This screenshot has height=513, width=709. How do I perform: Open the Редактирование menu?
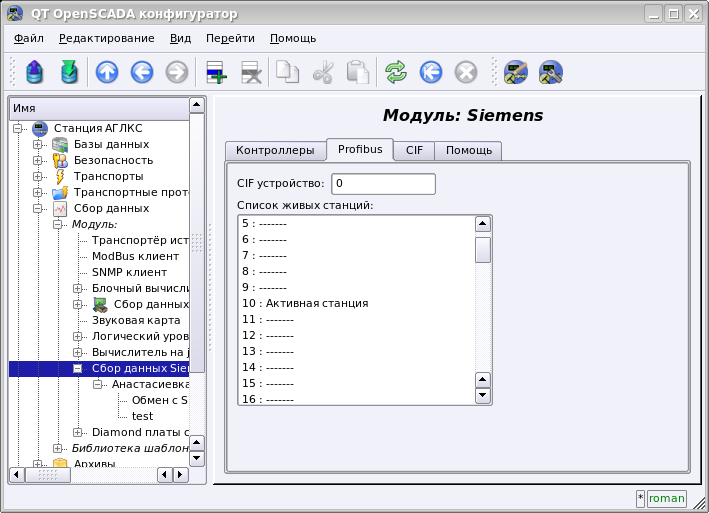coord(106,38)
